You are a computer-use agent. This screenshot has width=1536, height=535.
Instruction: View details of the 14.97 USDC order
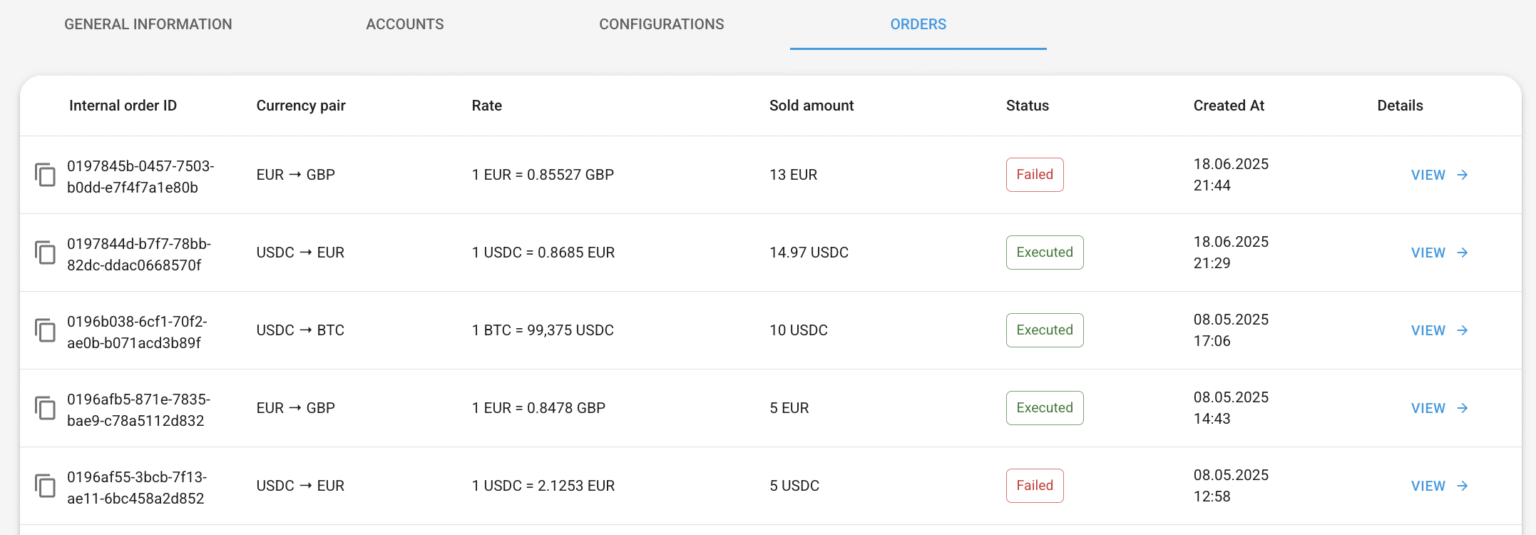(1439, 253)
